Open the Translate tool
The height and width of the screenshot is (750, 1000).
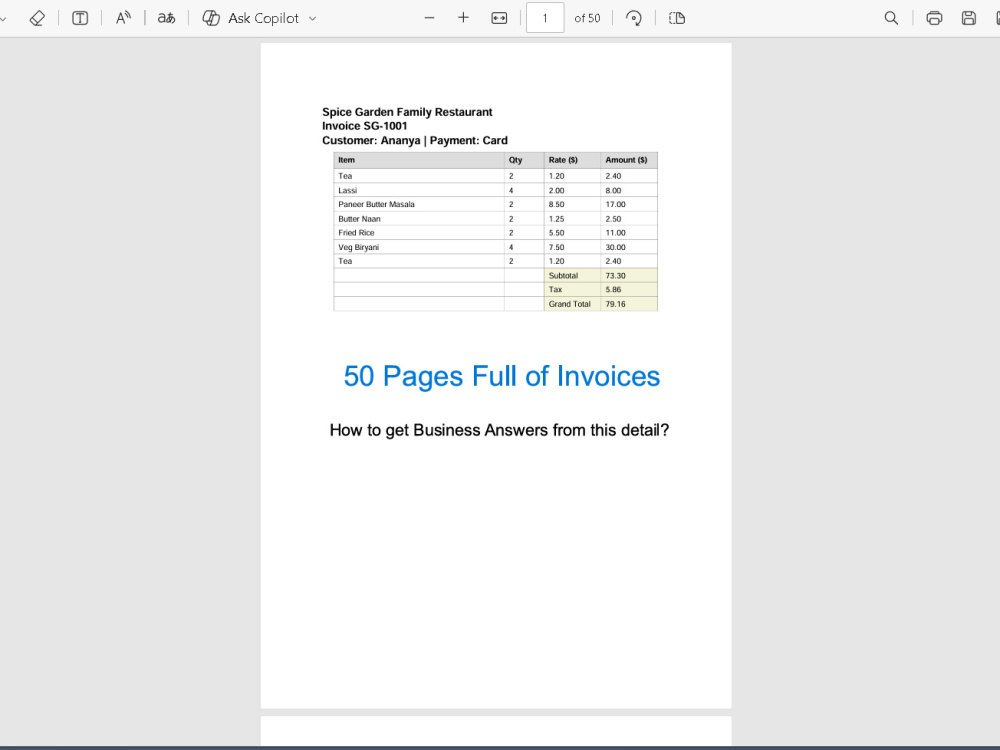click(166, 18)
